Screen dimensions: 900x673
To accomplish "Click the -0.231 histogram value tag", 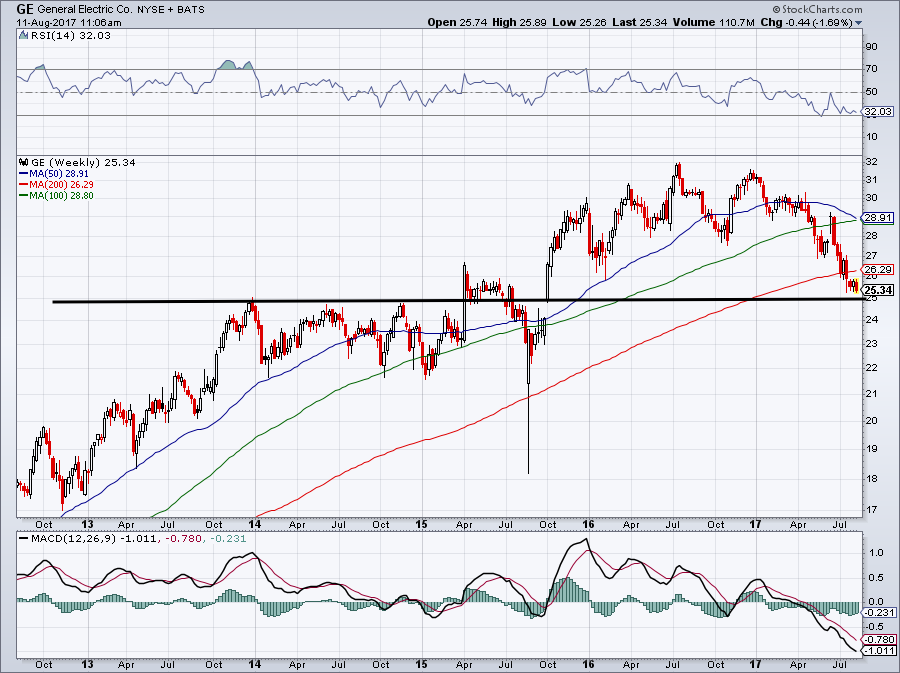I will [879, 613].
